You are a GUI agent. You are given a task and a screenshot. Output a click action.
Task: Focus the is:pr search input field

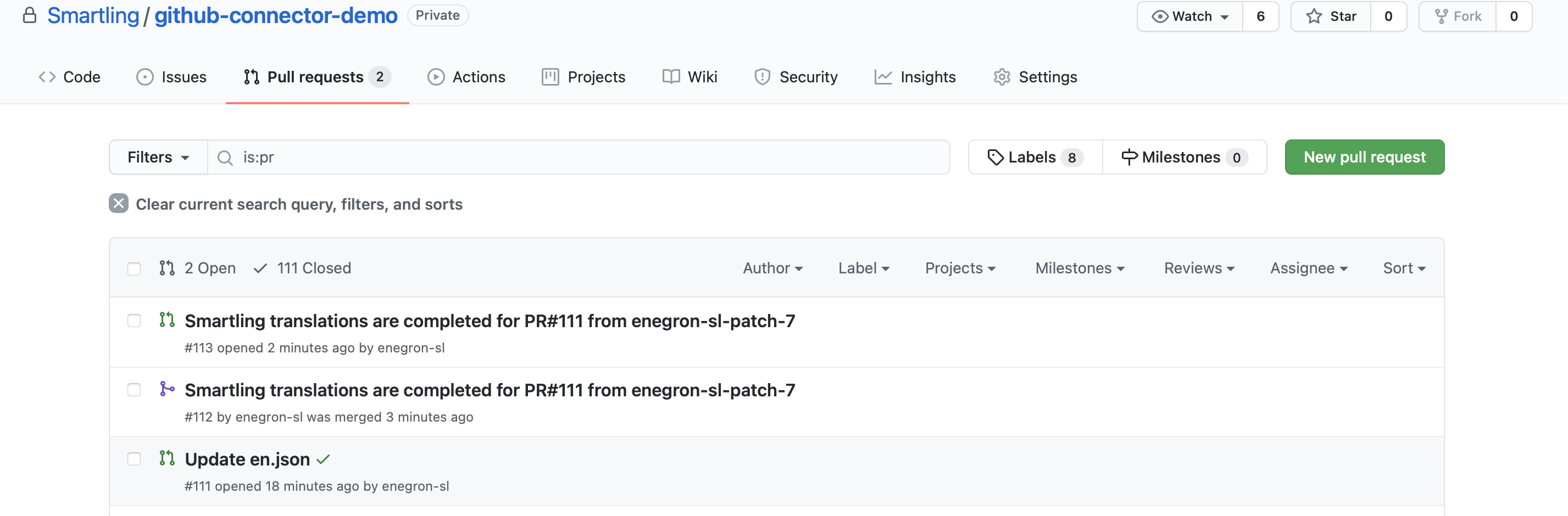(x=579, y=158)
